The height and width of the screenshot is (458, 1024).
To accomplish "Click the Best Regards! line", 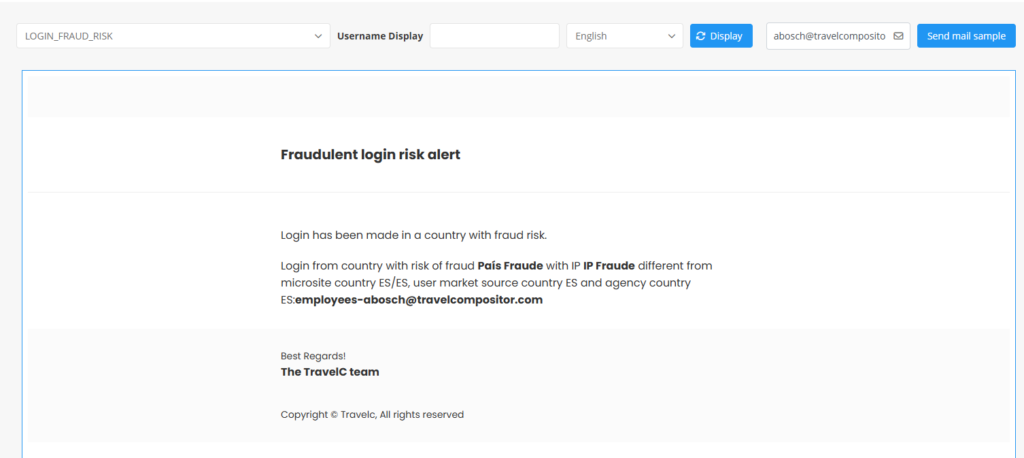I will 313,356.
